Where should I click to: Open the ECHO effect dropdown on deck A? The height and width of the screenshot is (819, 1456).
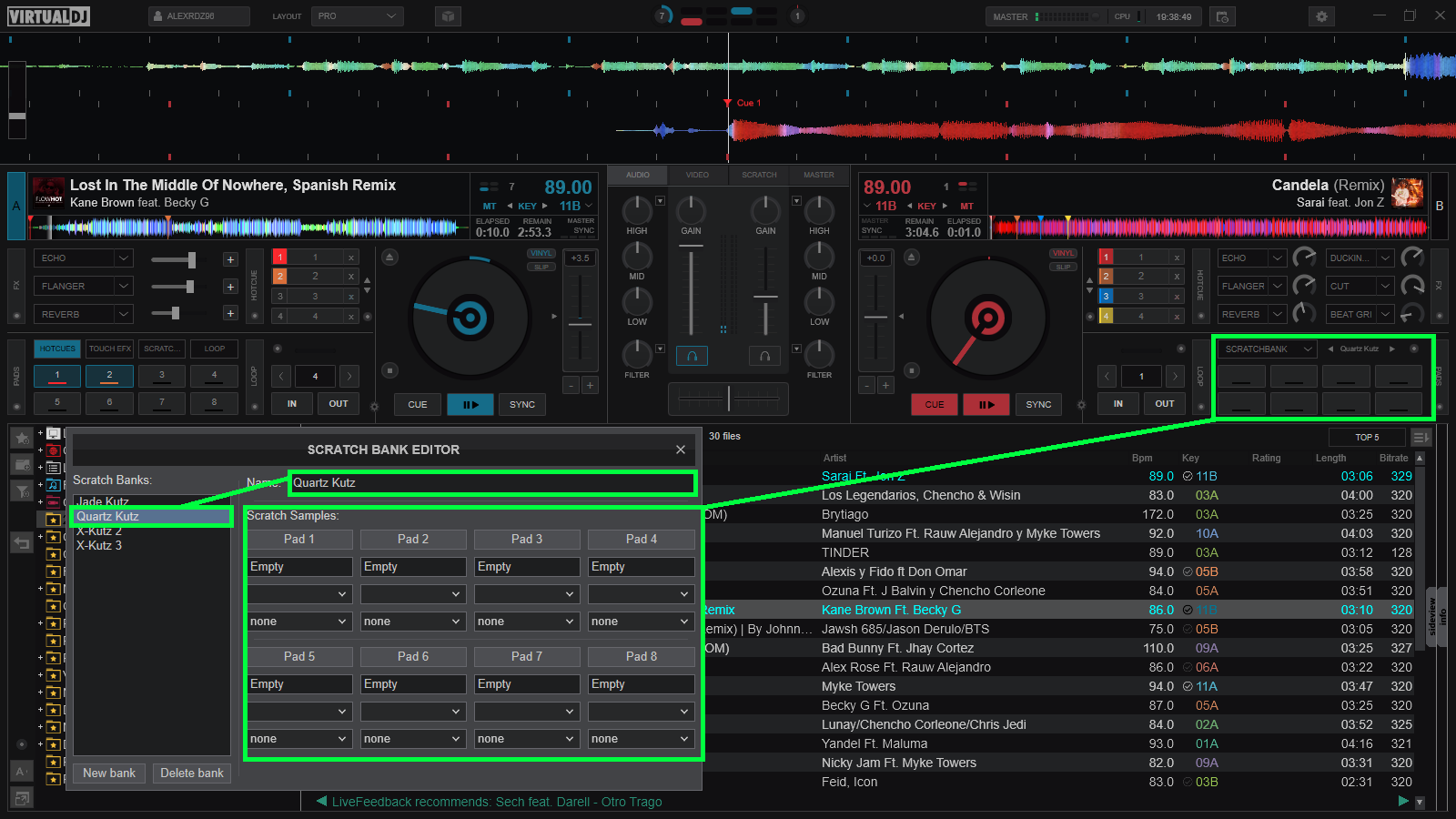83,258
